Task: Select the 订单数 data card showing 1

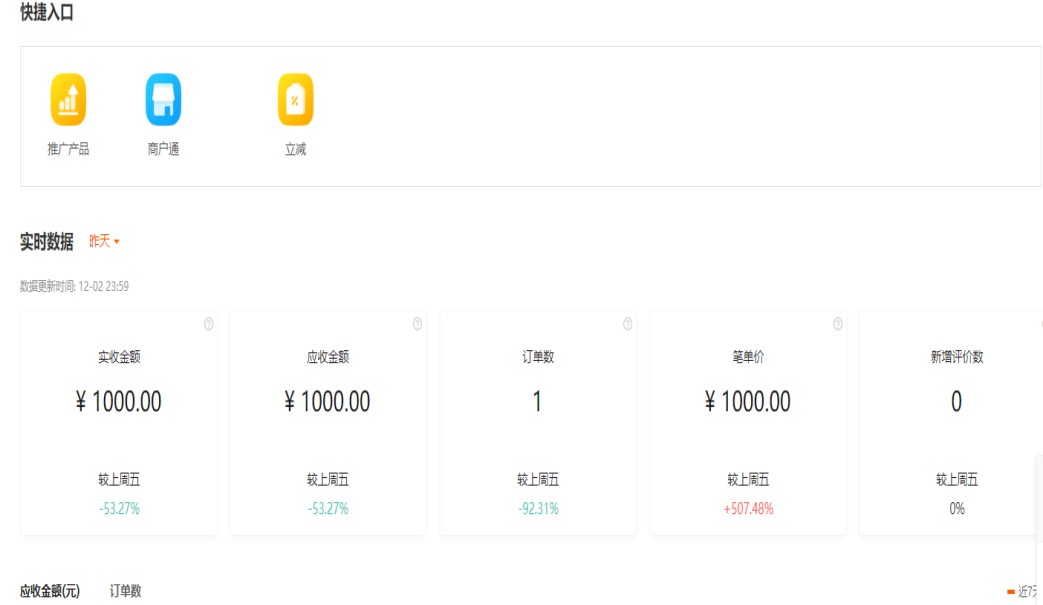Action: click(x=538, y=422)
